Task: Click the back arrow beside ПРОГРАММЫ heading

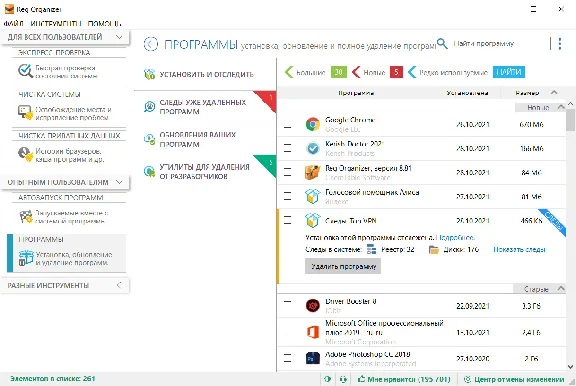Action: pyautogui.click(x=151, y=44)
